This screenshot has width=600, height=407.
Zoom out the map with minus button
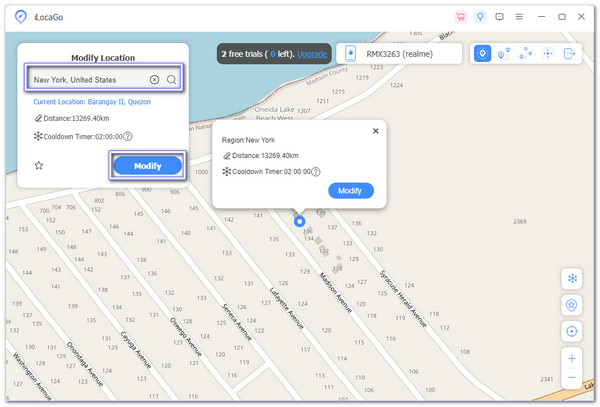572,378
